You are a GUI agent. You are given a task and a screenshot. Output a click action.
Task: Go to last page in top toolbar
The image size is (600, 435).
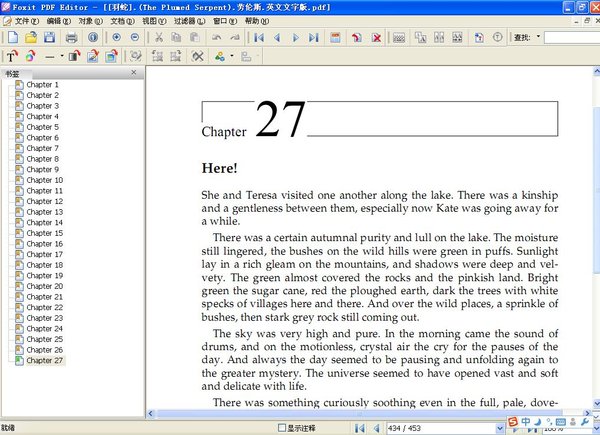pos(314,37)
